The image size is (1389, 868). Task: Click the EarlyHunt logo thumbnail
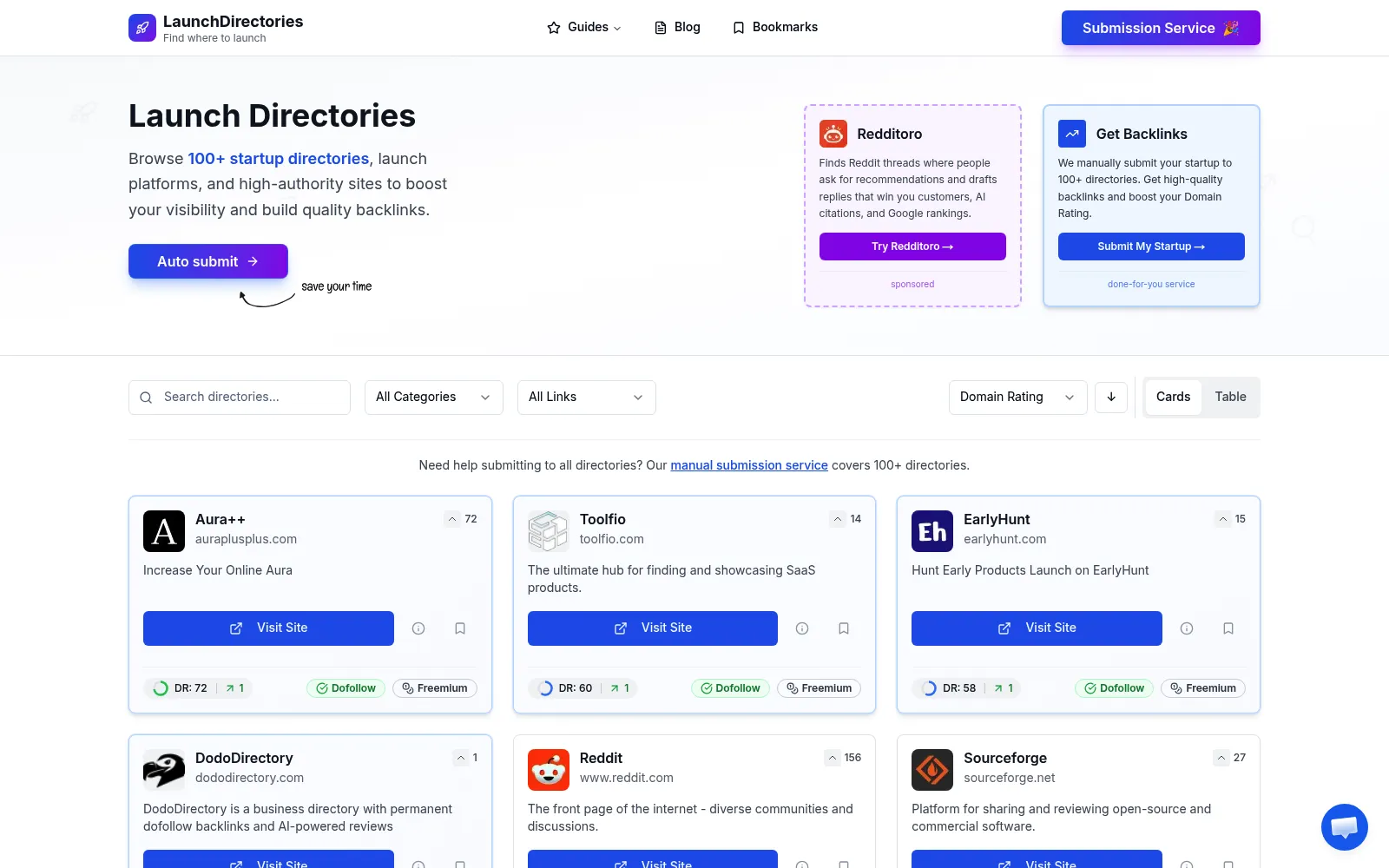[x=932, y=531]
